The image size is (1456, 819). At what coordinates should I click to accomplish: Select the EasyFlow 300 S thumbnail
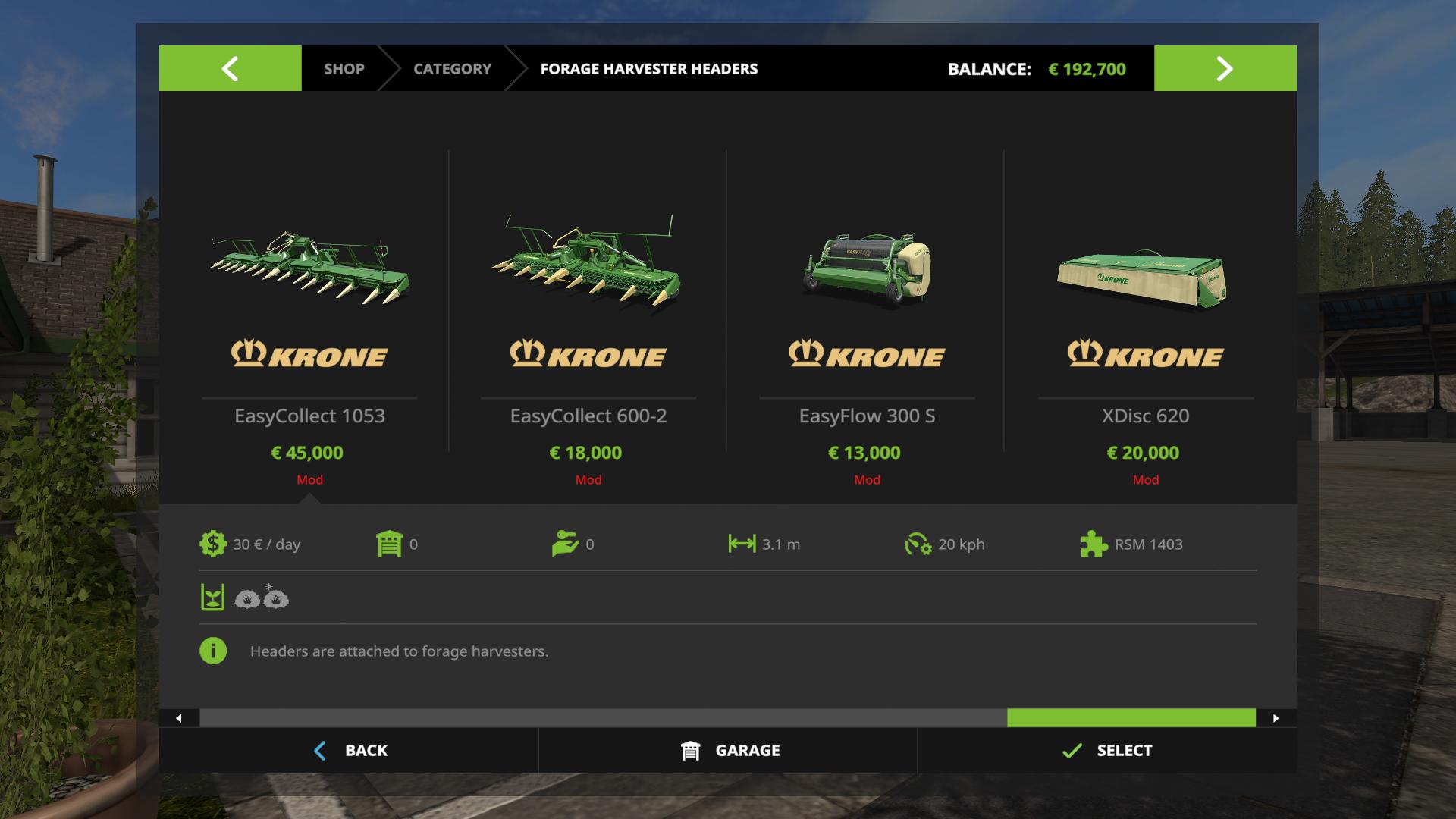coord(867,269)
